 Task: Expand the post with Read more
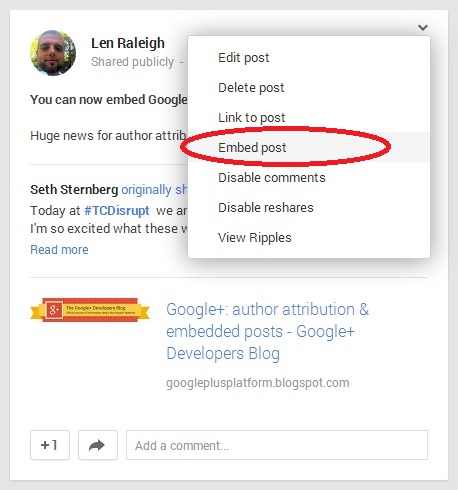(59, 249)
